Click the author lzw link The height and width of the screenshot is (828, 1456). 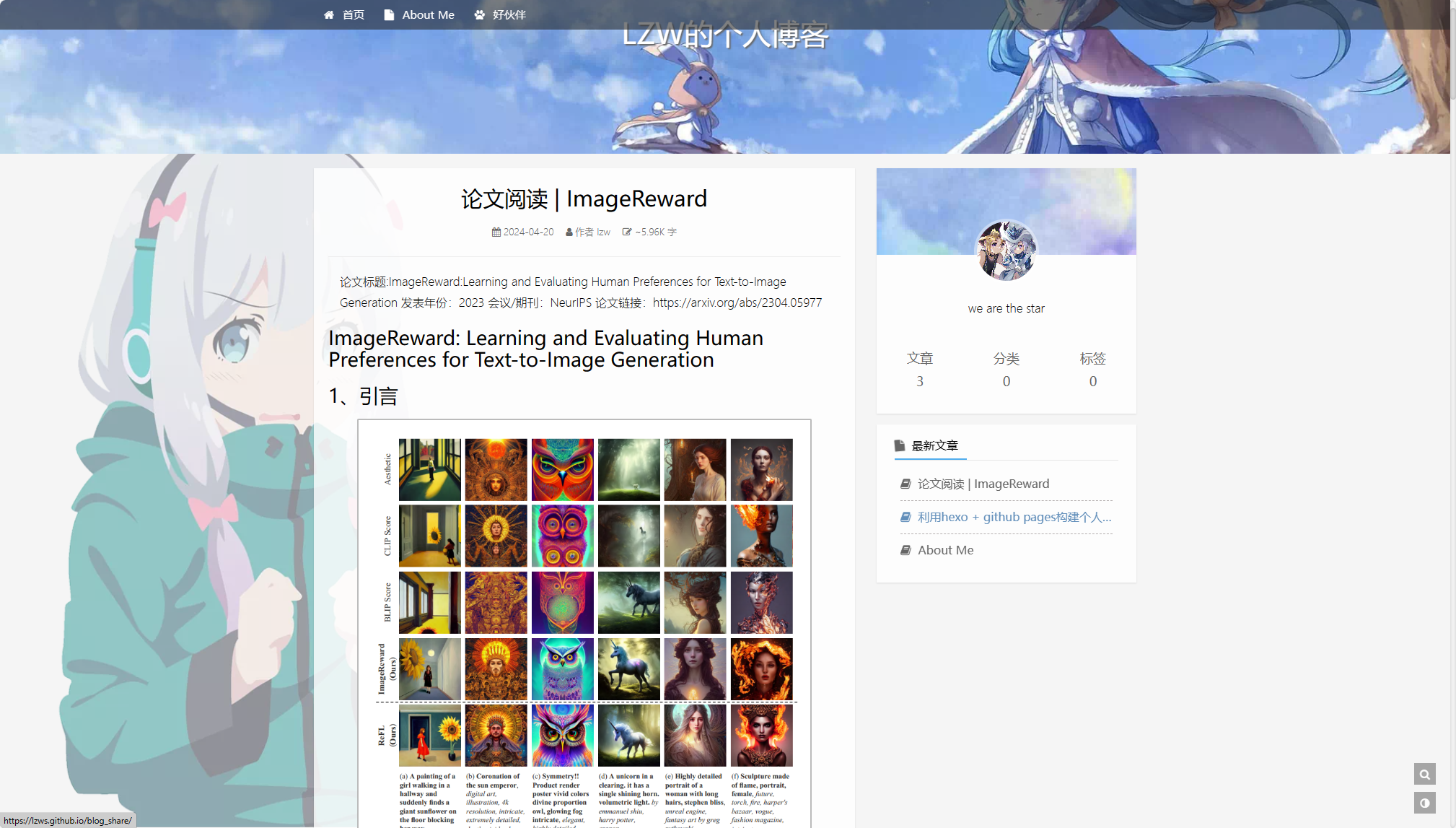tap(603, 232)
